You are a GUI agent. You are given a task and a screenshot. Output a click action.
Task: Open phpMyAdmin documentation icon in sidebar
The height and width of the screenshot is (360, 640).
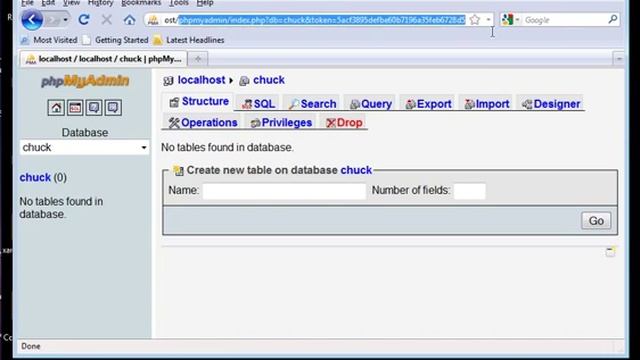coord(94,108)
